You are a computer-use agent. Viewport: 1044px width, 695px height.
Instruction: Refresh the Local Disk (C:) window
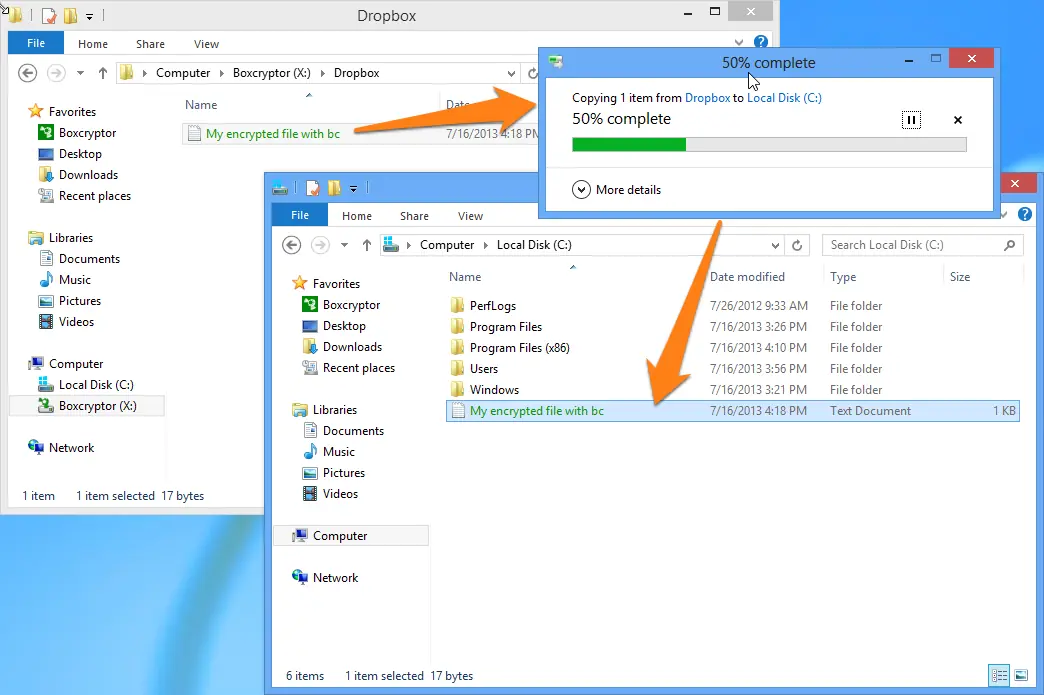pos(797,245)
